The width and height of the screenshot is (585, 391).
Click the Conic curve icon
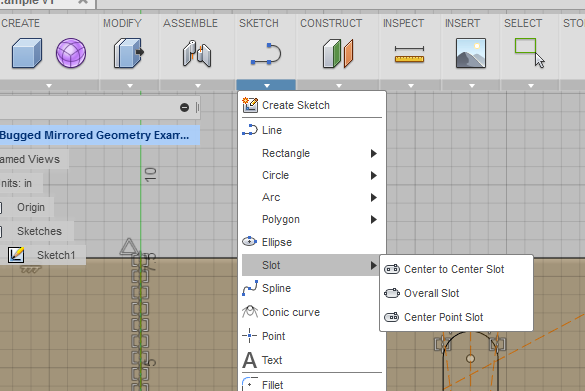[250, 312]
